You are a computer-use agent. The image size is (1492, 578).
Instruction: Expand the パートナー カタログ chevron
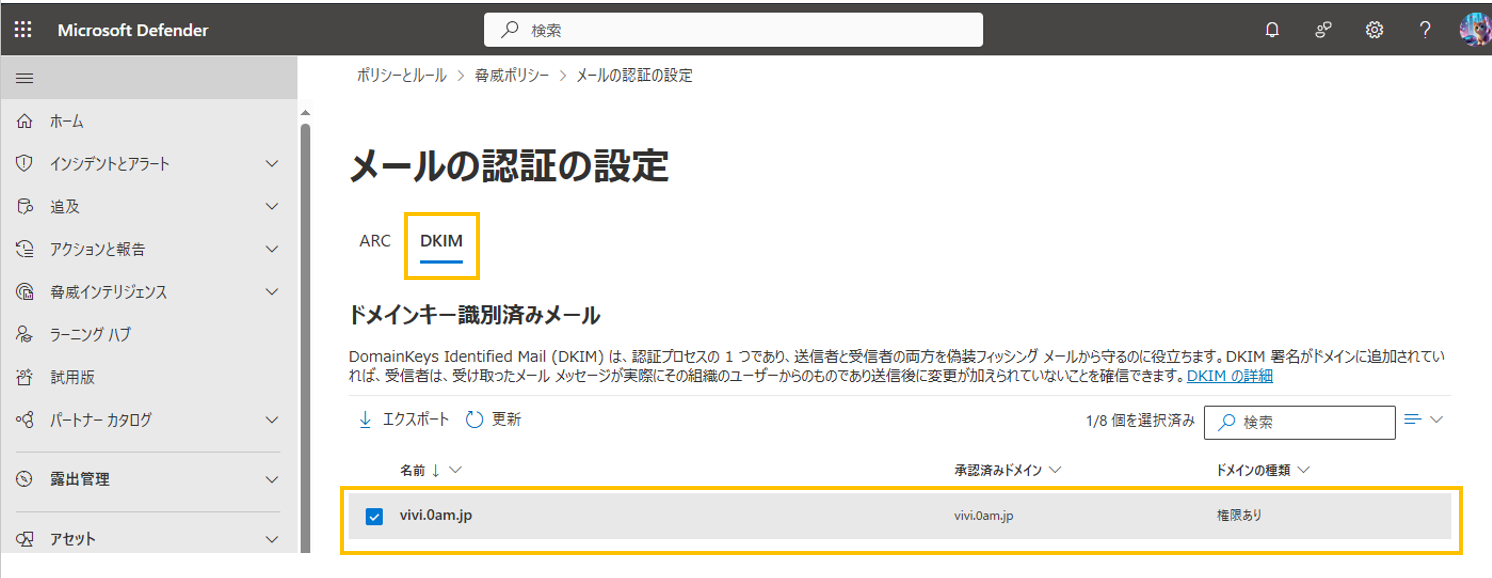[x=272, y=420]
